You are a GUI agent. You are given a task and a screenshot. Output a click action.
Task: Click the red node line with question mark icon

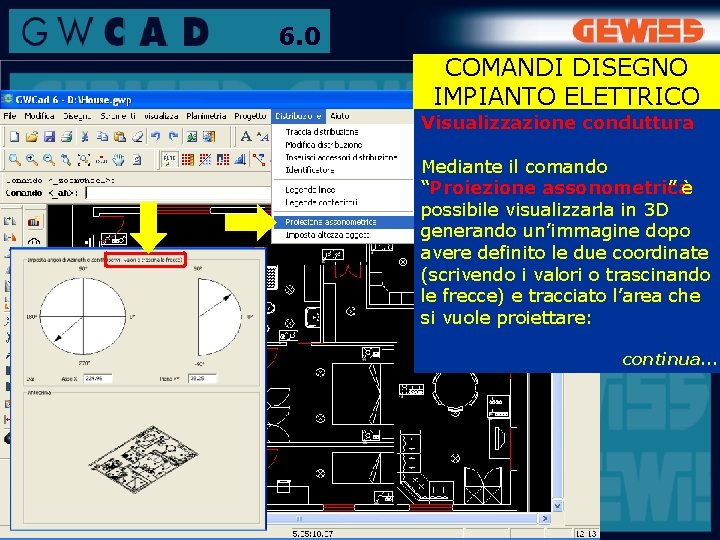click(x=259, y=159)
